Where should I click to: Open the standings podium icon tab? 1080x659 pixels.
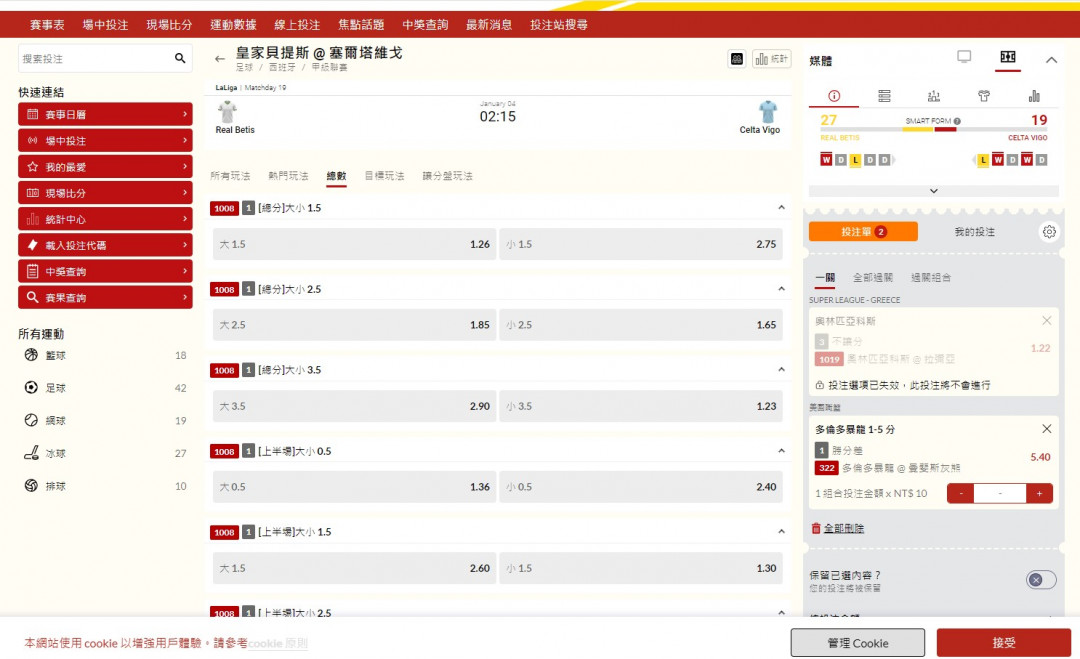(x=934, y=96)
